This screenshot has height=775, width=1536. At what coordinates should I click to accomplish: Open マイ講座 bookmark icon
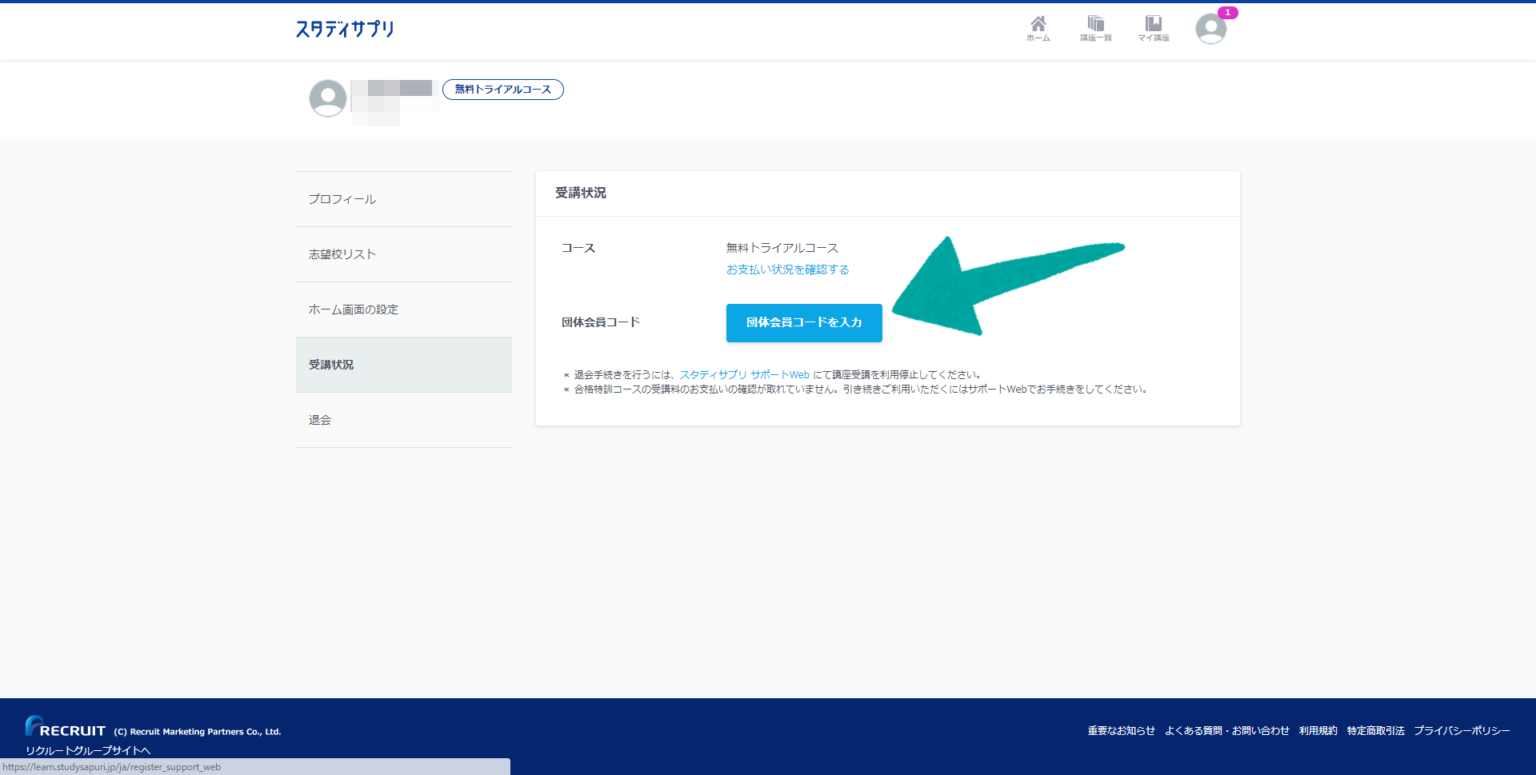1153,28
